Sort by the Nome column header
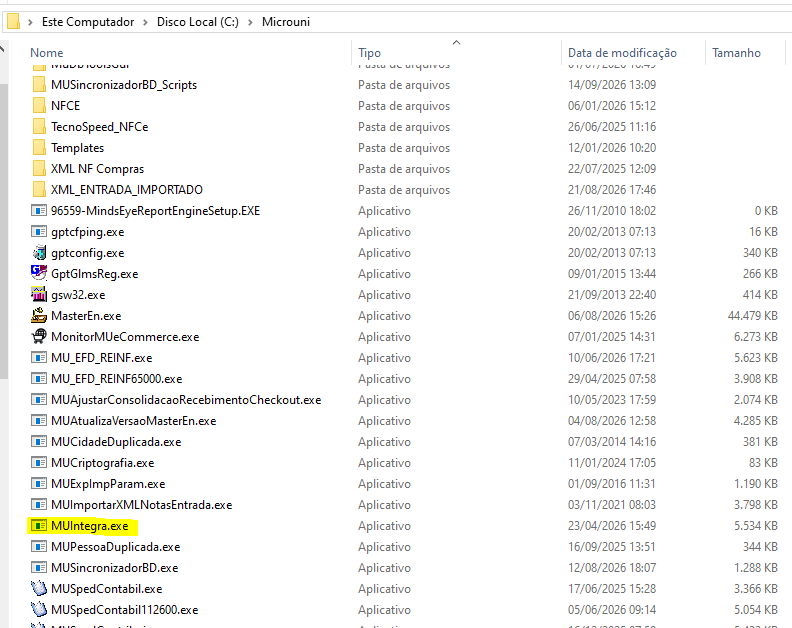 (x=46, y=53)
